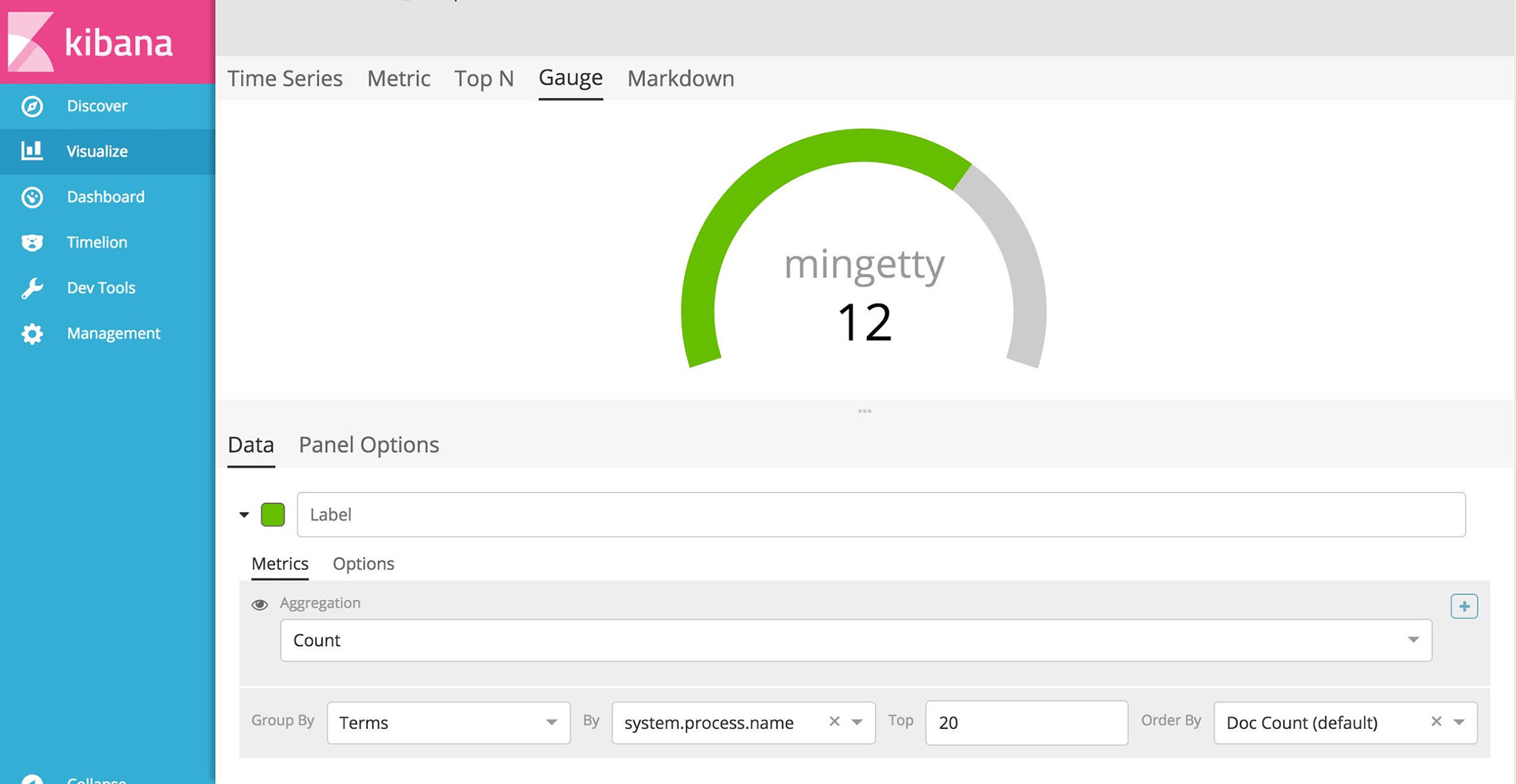The height and width of the screenshot is (784, 1516).
Task: Expand Order By Doc Count dropdown
Action: [1459, 722]
